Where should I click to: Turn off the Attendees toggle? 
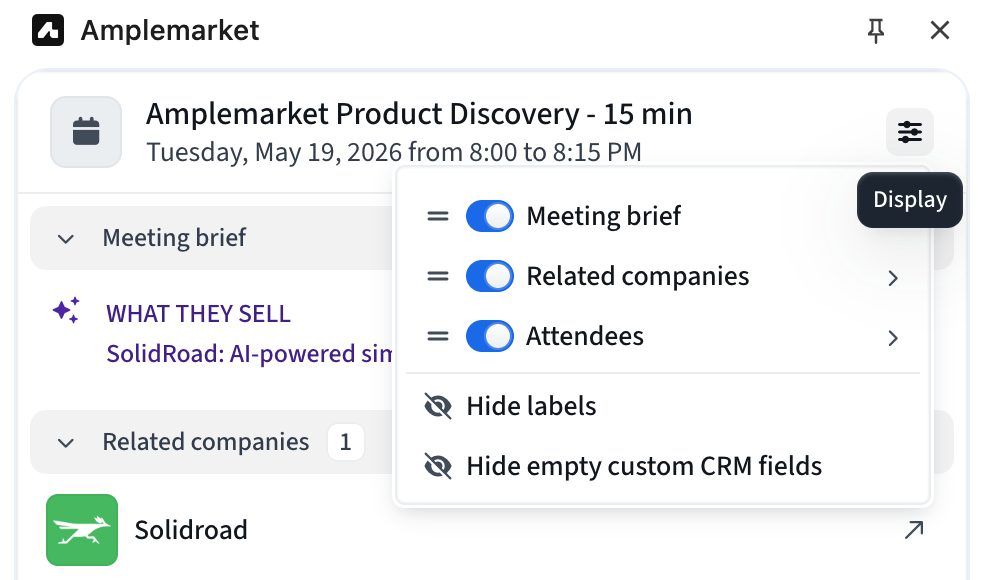tap(489, 336)
